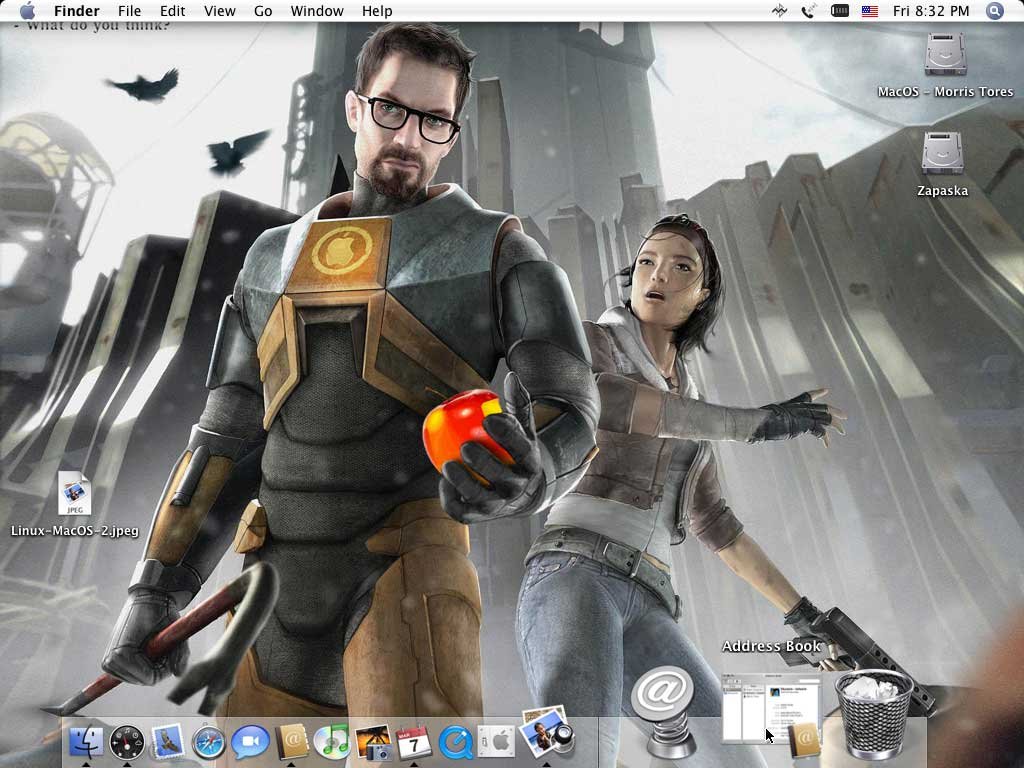Image resolution: width=1024 pixels, height=768 pixels.
Task: Open iChat from the Dock
Action: pyautogui.click(x=250, y=742)
